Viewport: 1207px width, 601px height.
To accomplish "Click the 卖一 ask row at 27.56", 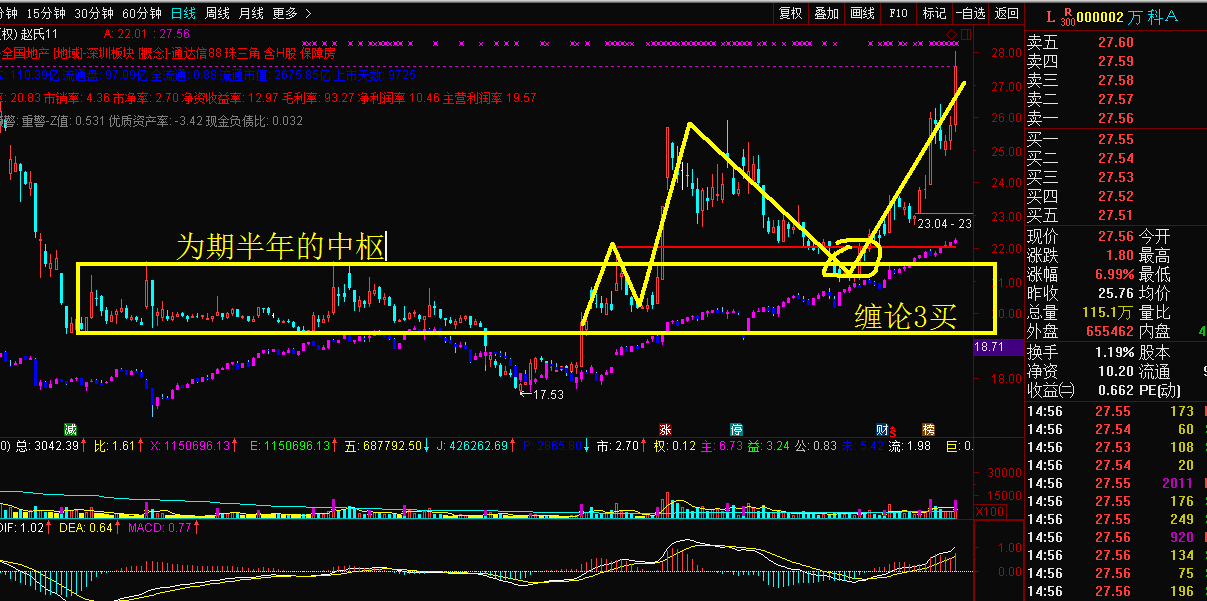I will [1117, 118].
